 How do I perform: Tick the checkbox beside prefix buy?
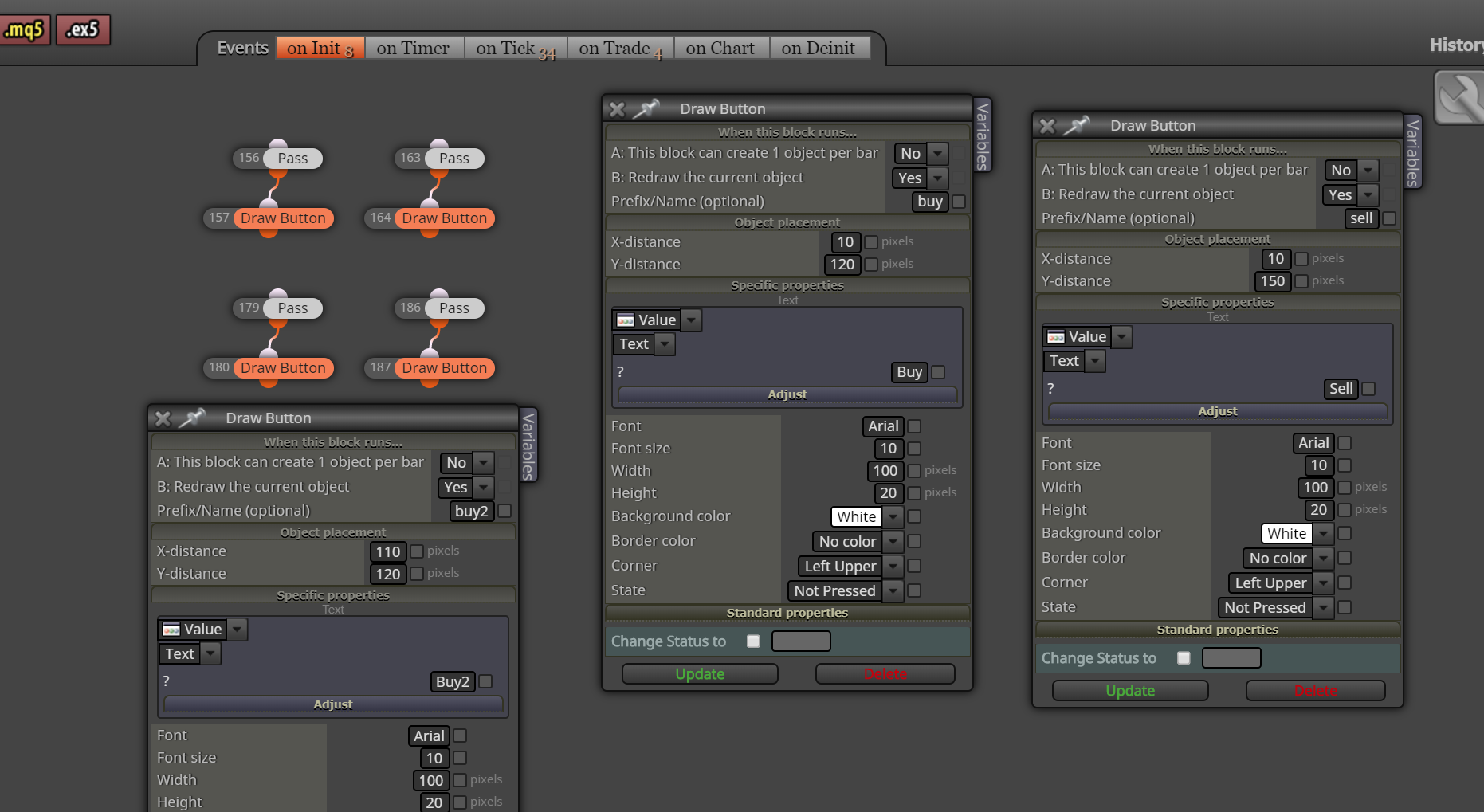(959, 202)
